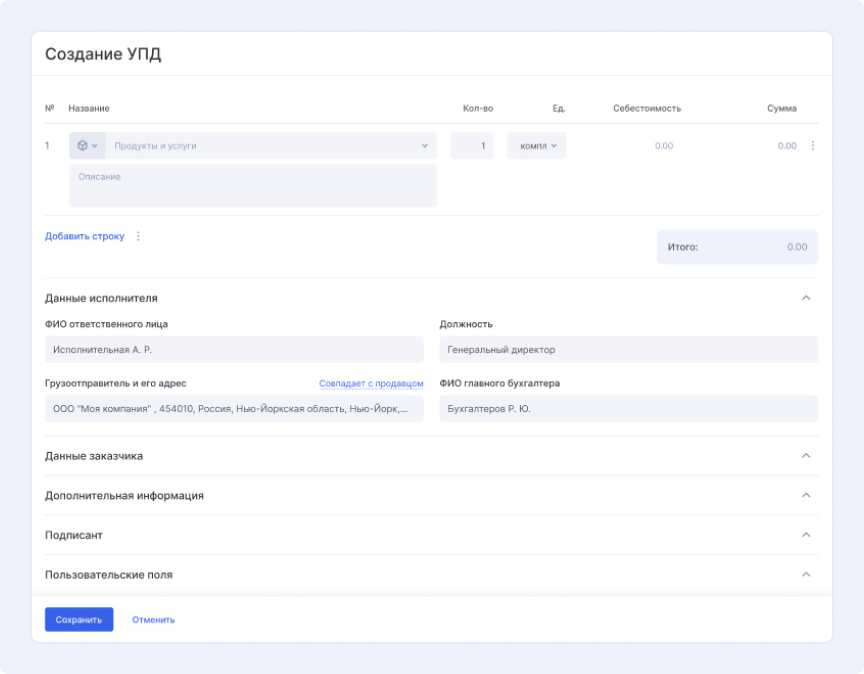The width and height of the screenshot is (864, 674).
Task: Click the Кол-во quantity field
Action: pos(471,146)
